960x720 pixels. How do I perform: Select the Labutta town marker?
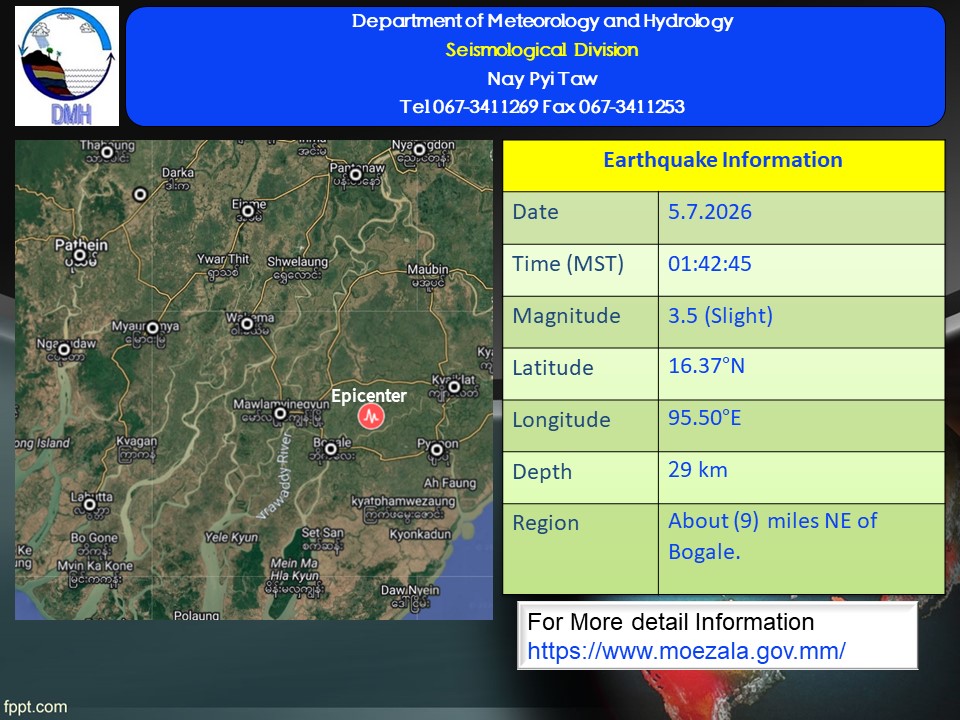click(90, 504)
